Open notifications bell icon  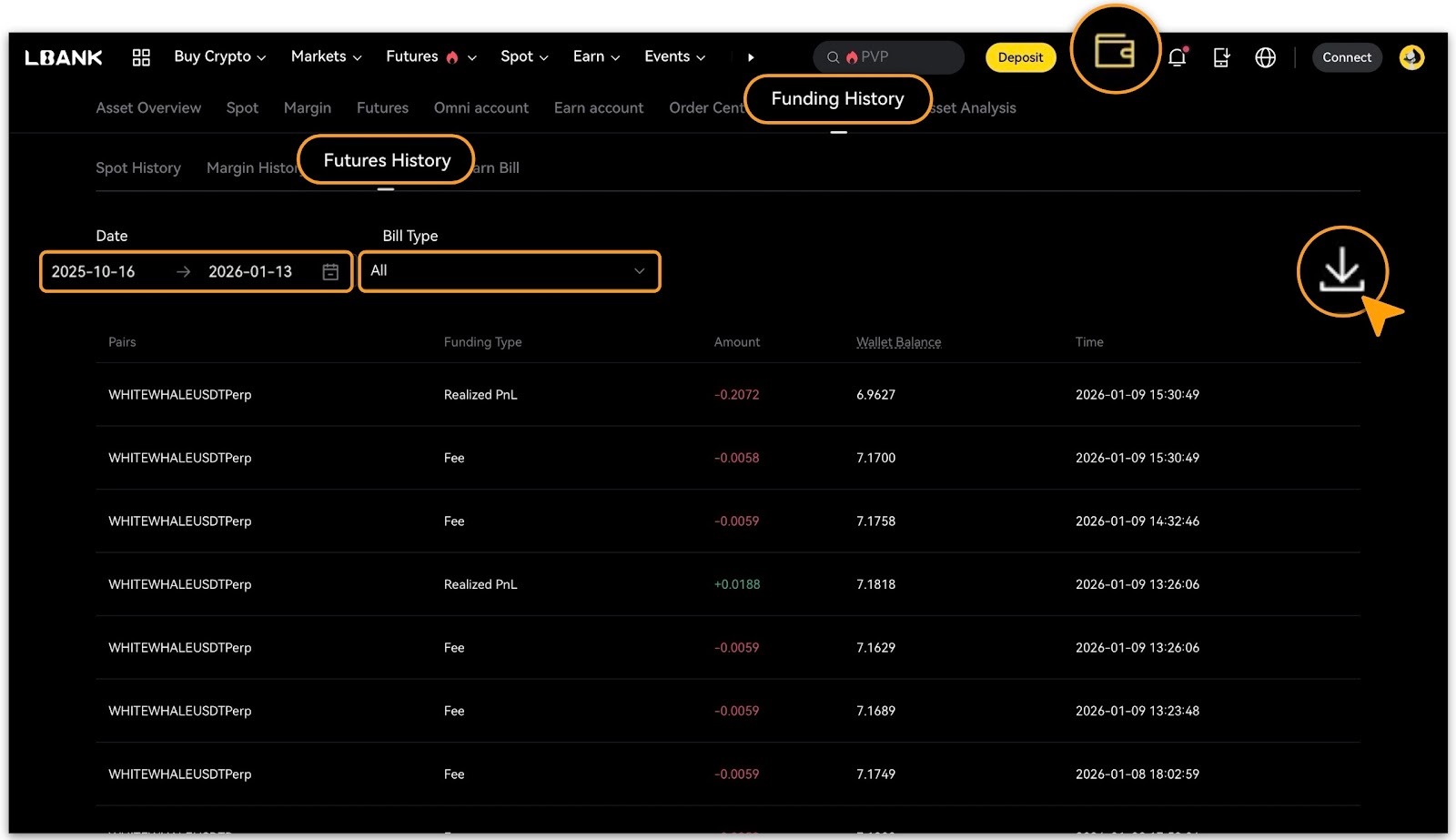pos(1177,57)
